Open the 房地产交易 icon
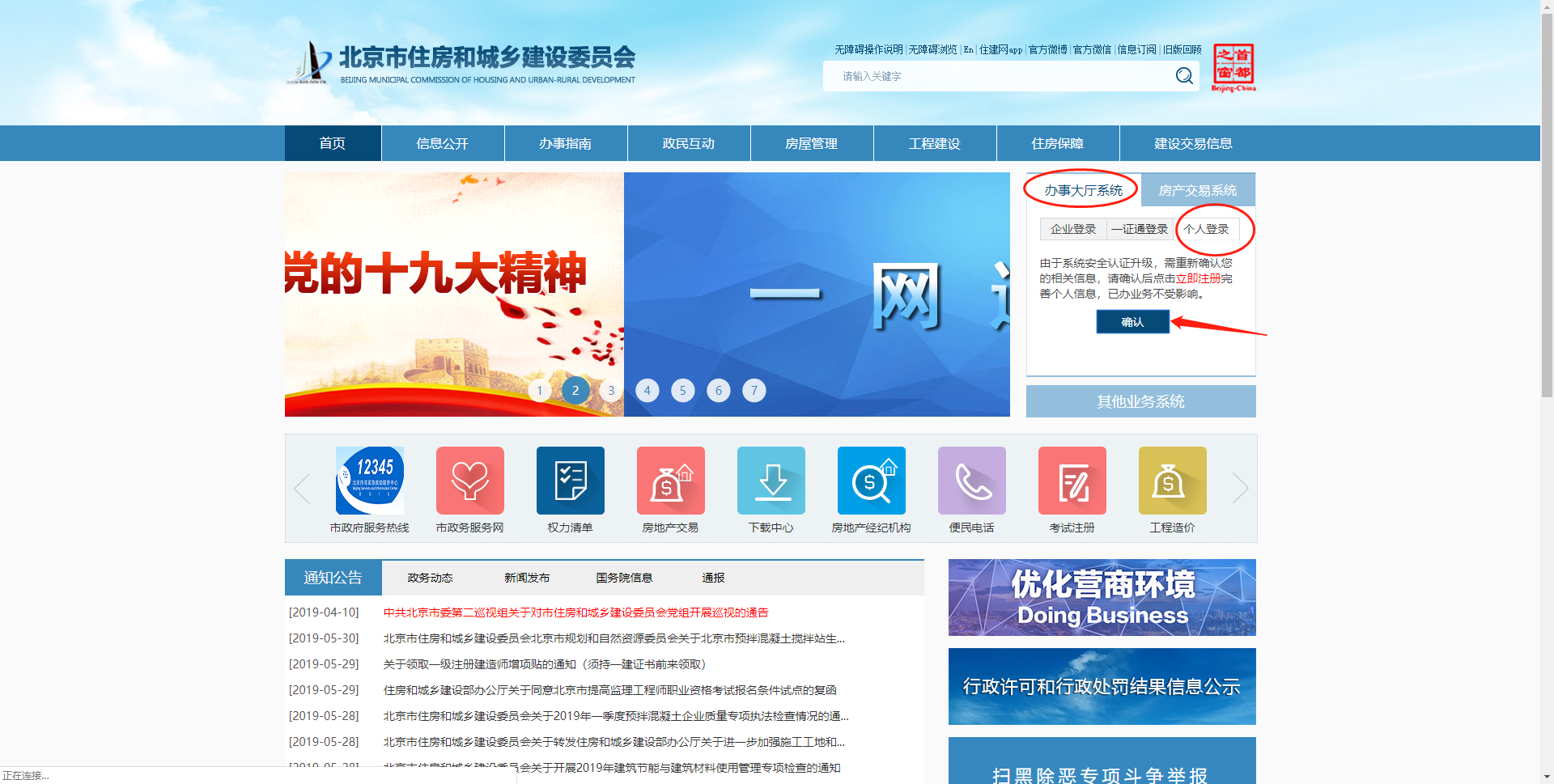The height and width of the screenshot is (784, 1554). (x=671, y=481)
